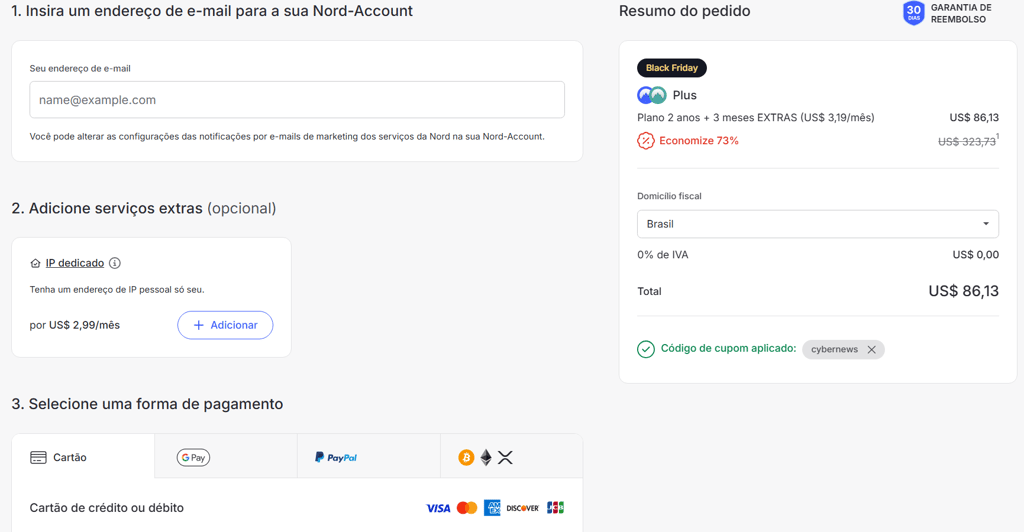Click the Plus plan logo icon
Screen dimensions: 1024x532
coord(652,95)
